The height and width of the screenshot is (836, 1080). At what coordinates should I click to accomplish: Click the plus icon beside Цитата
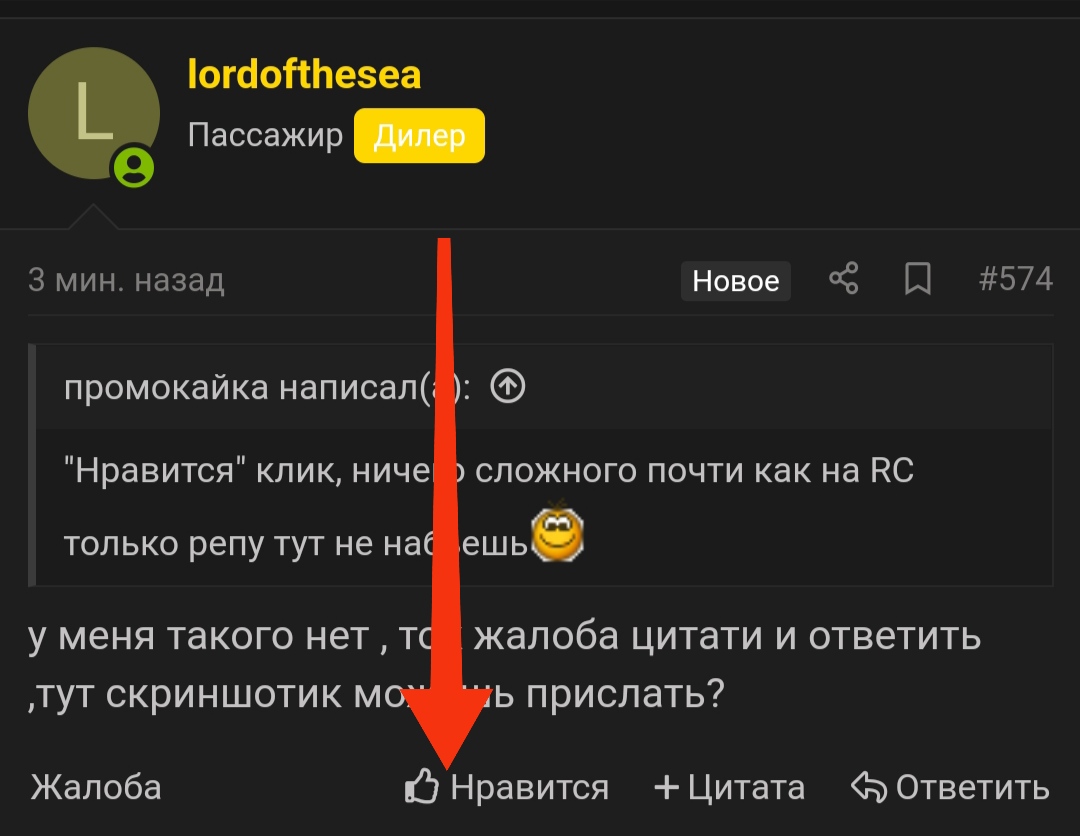coord(666,787)
